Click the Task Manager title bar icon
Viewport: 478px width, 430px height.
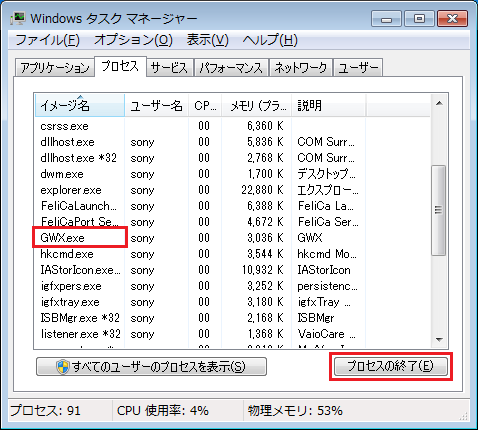[18, 18]
